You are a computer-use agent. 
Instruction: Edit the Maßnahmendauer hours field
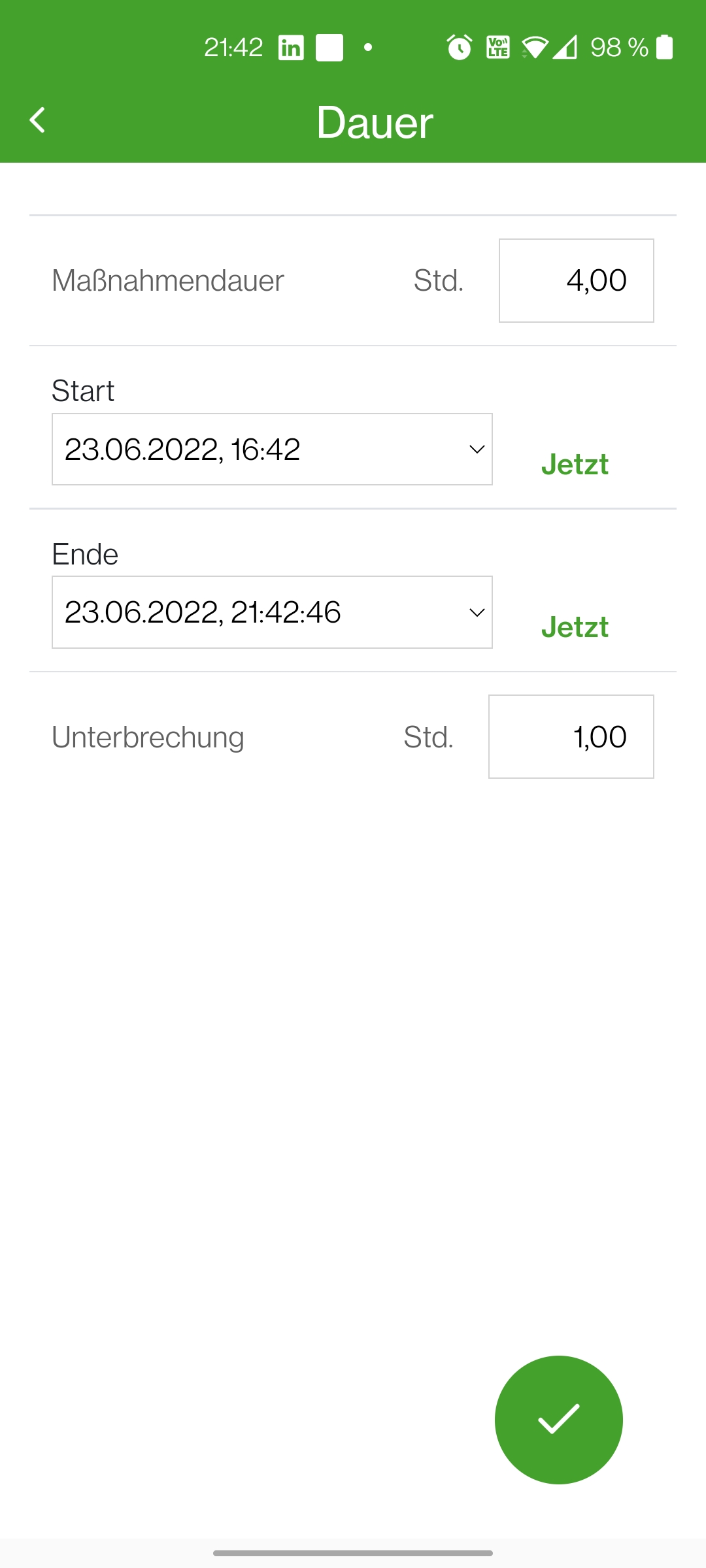coord(576,280)
